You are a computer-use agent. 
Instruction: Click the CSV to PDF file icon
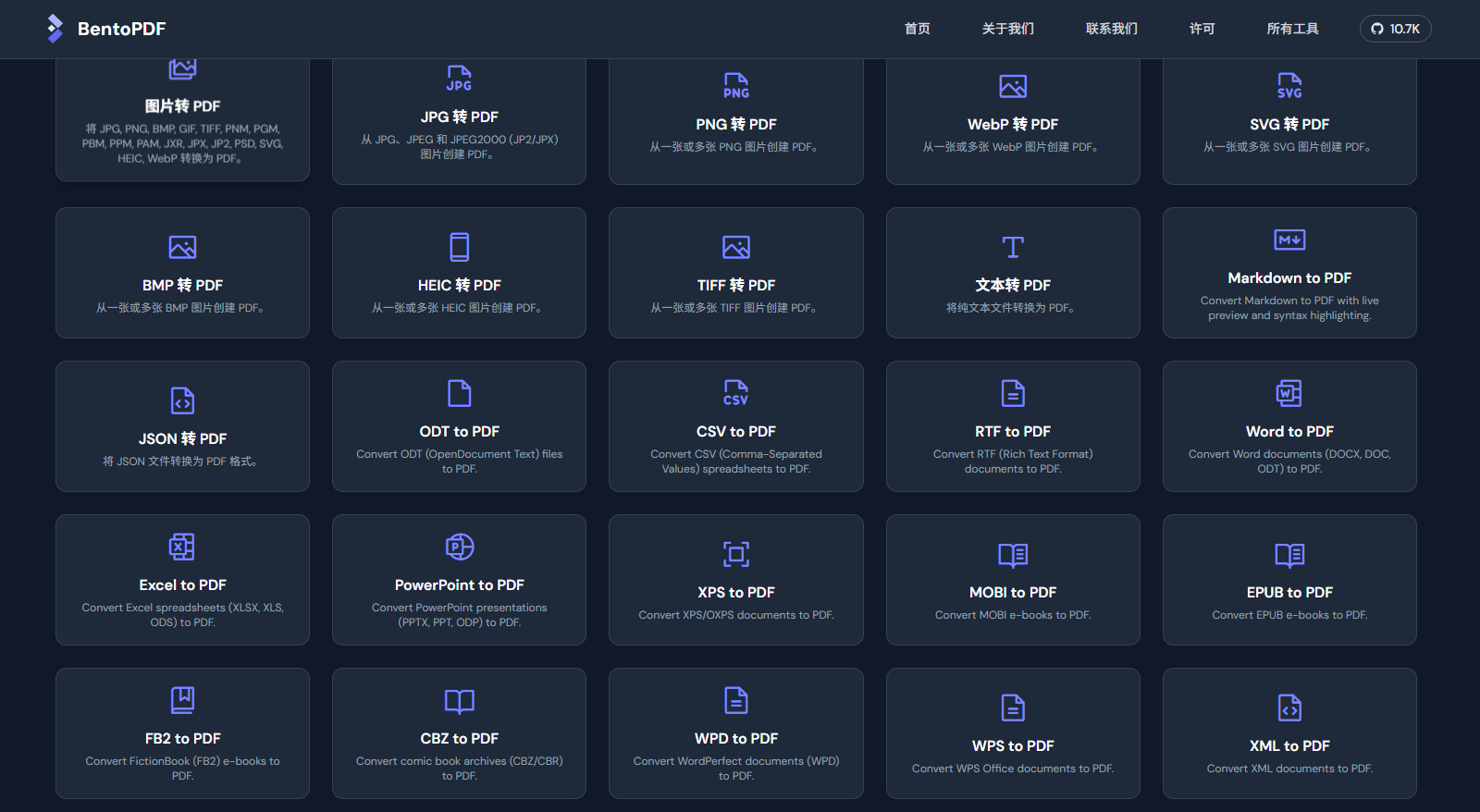pos(736,393)
